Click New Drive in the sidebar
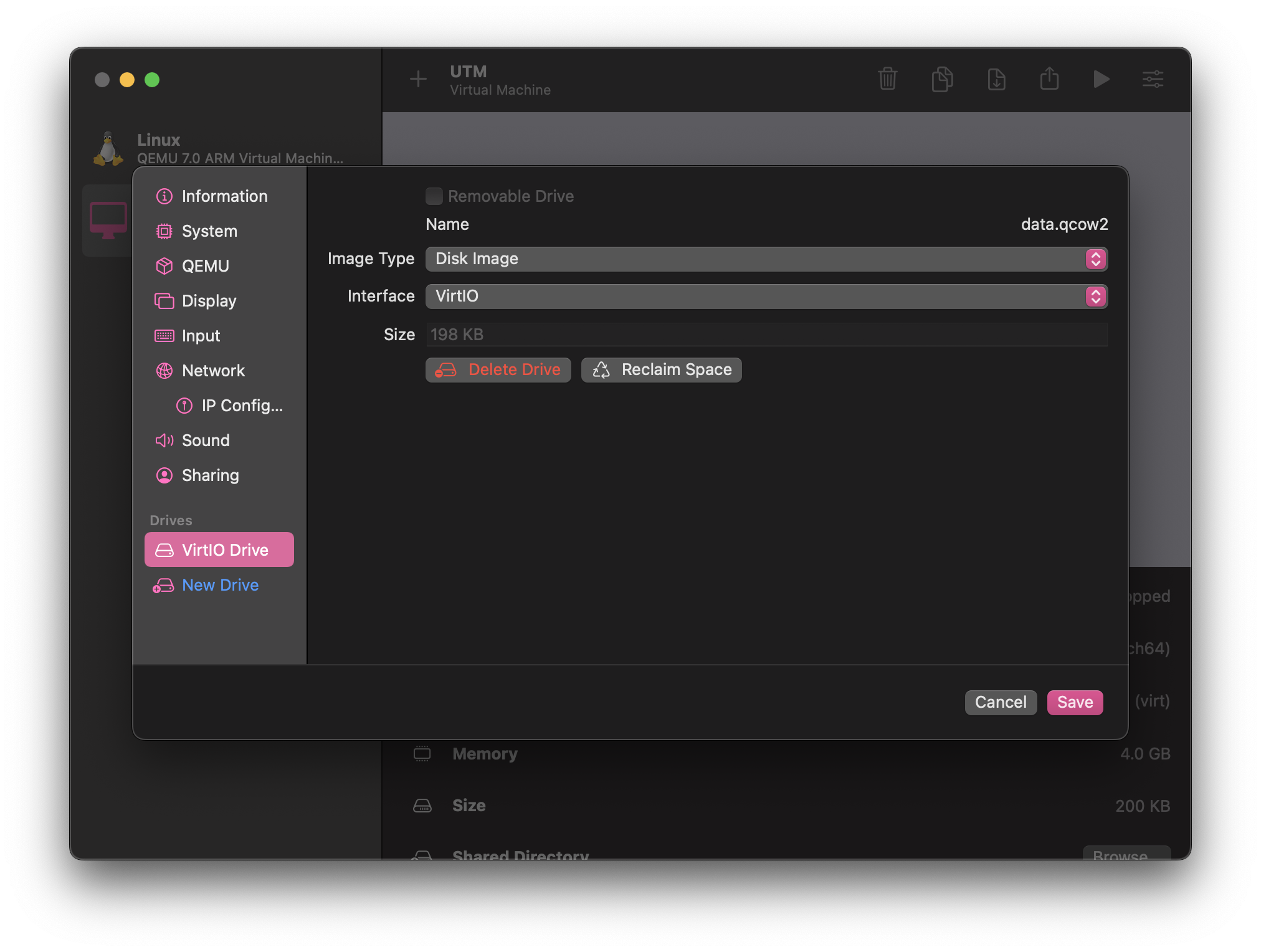1261x952 pixels. [219, 585]
